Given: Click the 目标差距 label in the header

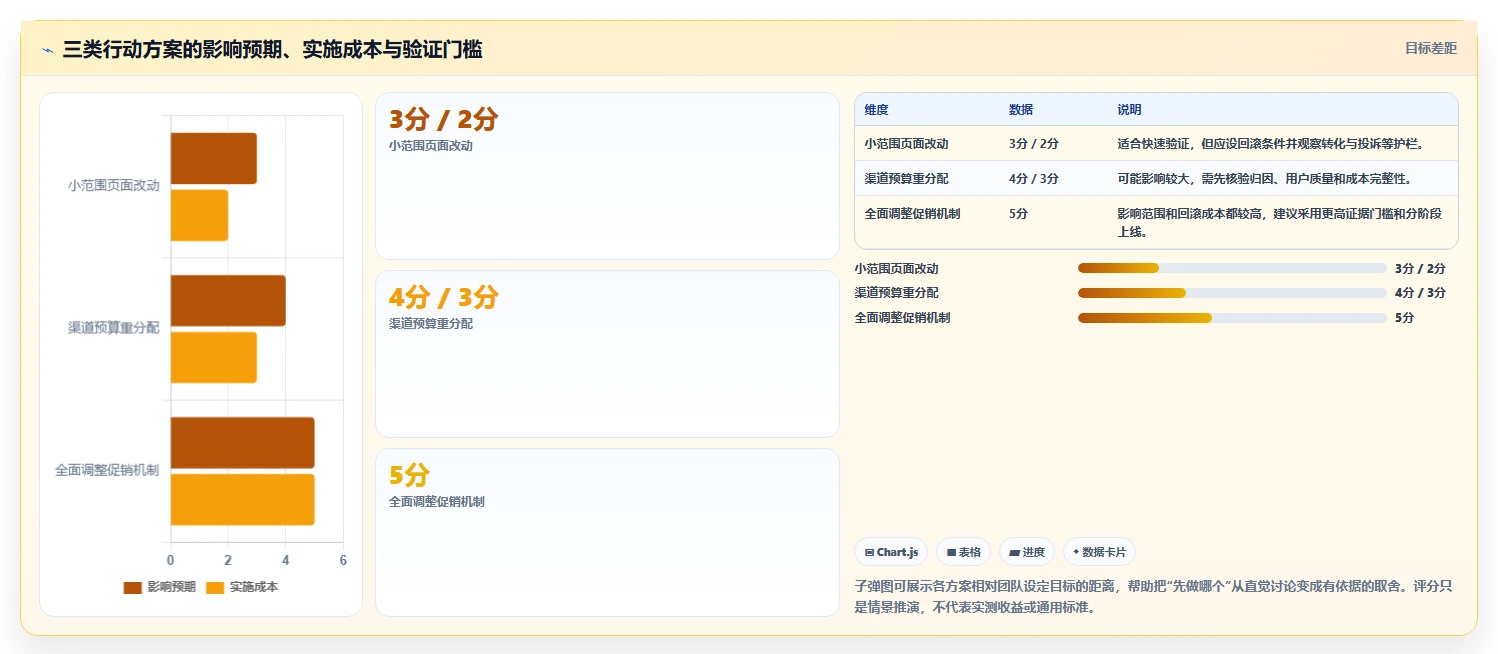Looking at the screenshot, I should (1431, 48).
